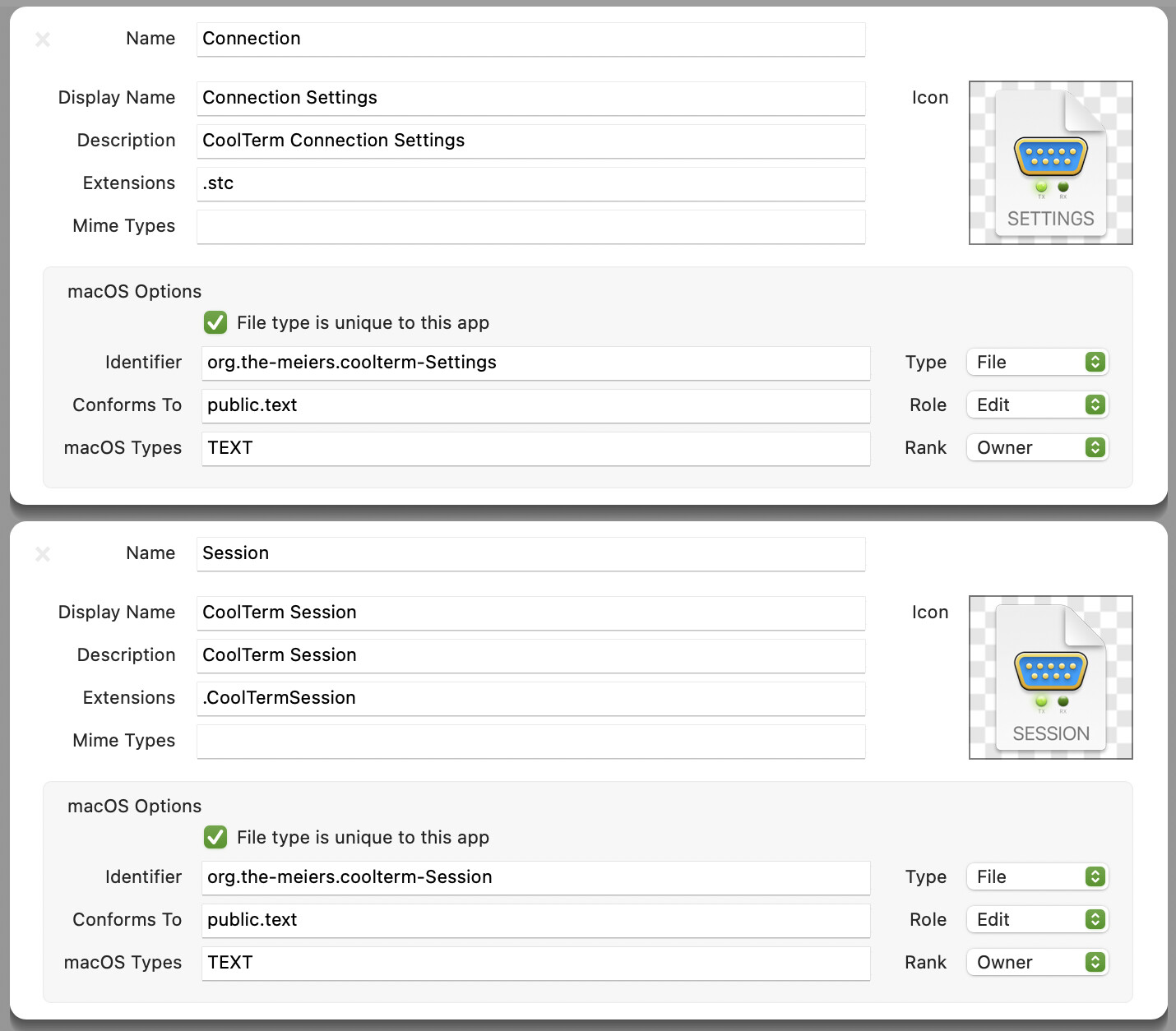Edit Identifier org.the-meiers.coolterm-Session field
The height and width of the screenshot is (1031, 1176).
point(536,877)
